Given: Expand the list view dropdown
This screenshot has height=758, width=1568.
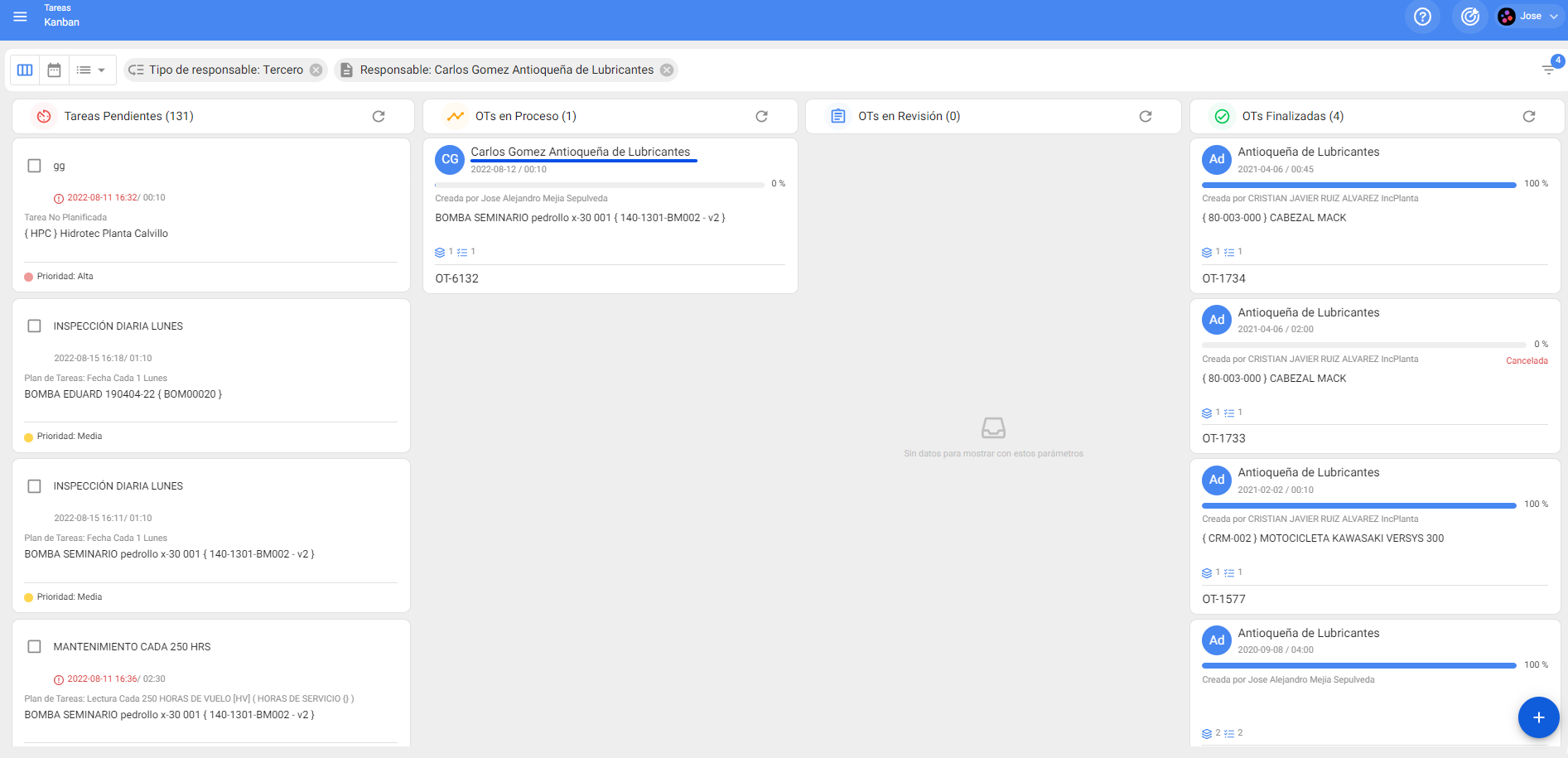Looking at the screenshot, I should point(91,70).
